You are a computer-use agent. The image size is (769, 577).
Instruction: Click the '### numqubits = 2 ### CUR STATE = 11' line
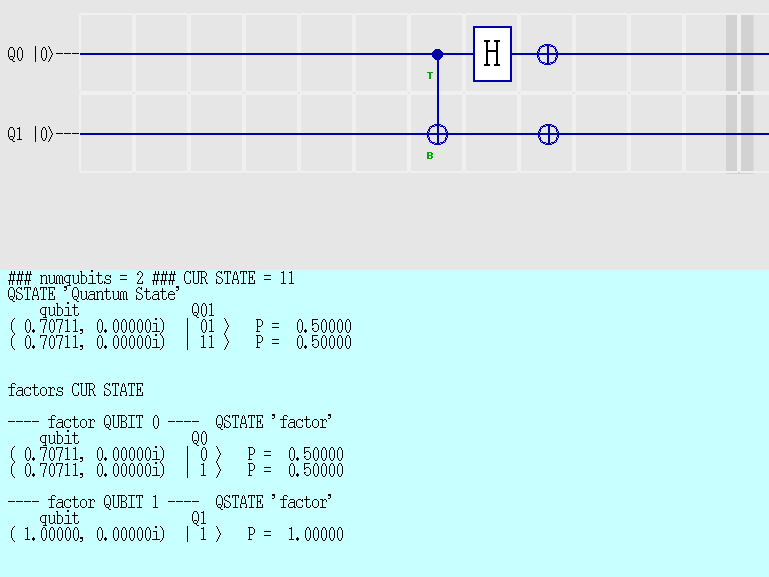pos(151,278)
